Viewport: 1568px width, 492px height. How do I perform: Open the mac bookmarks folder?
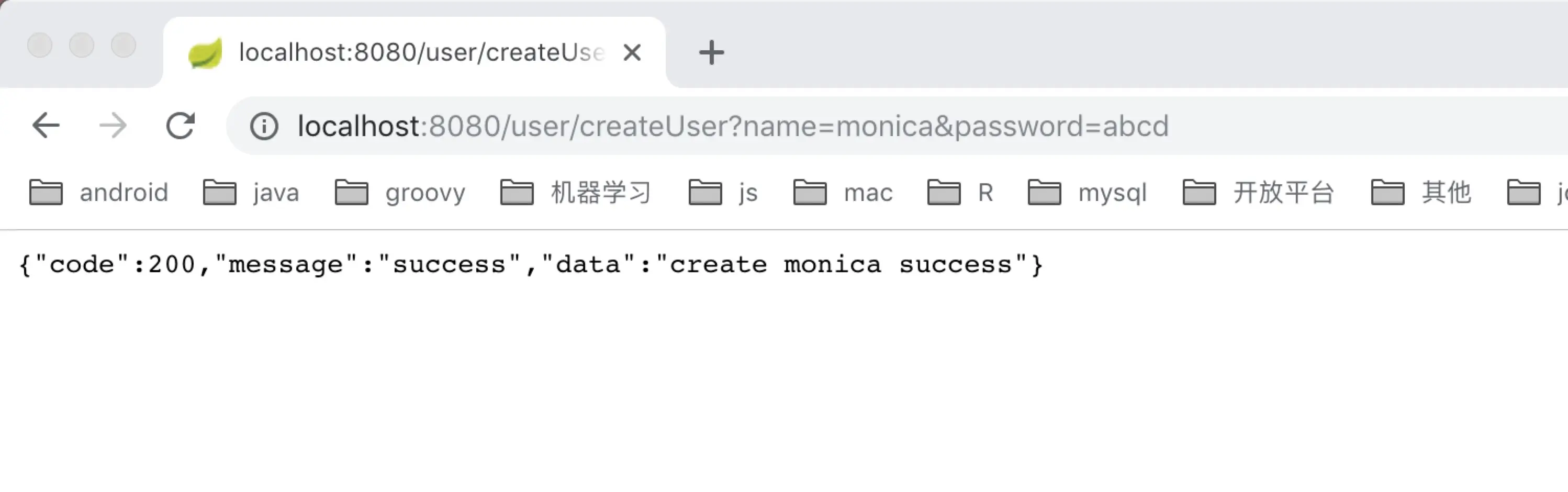[843, 193]
